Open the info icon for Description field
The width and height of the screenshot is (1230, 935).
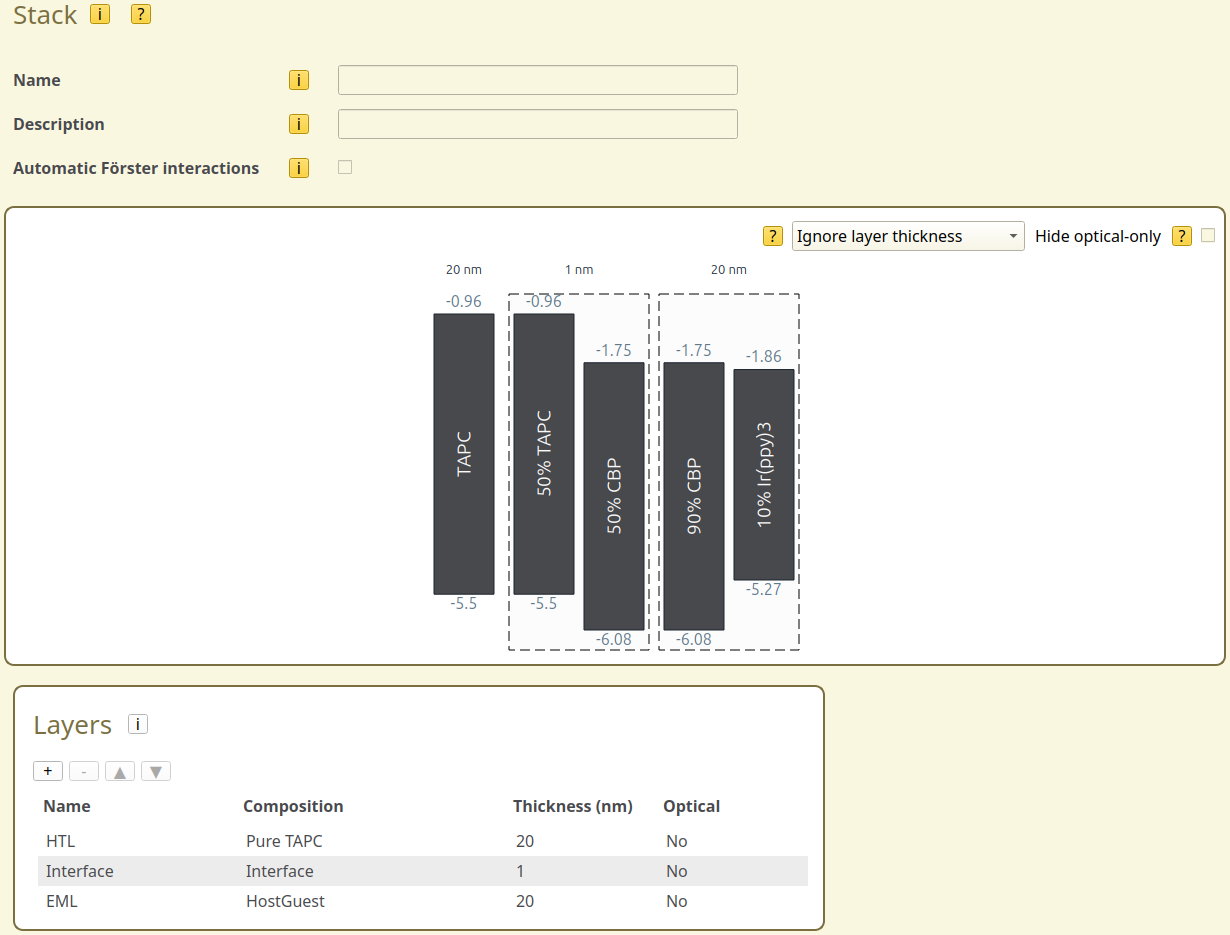click(x=298, y=124)
